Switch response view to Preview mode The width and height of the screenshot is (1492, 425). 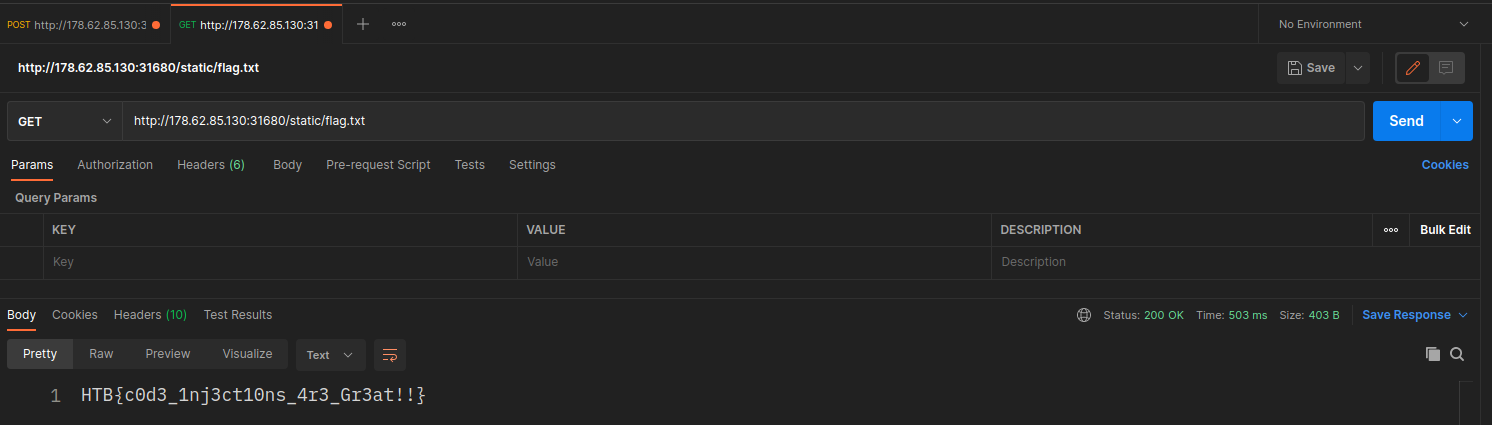[x=168, y=354]
